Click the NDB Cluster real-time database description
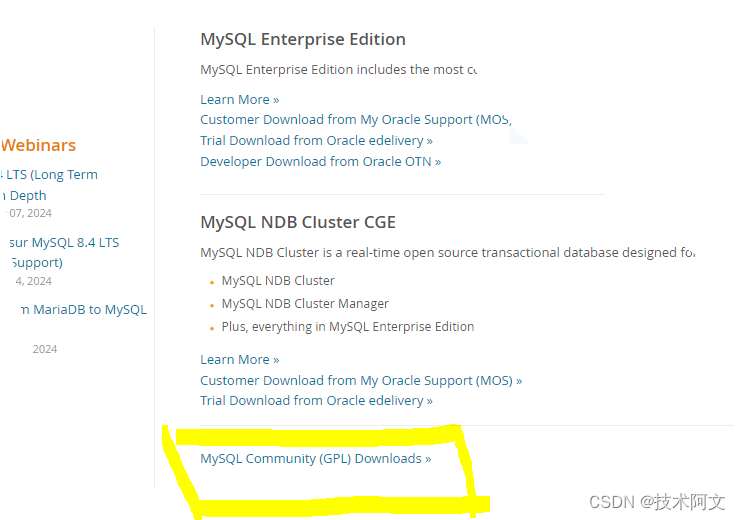 [x=446, y=253]
